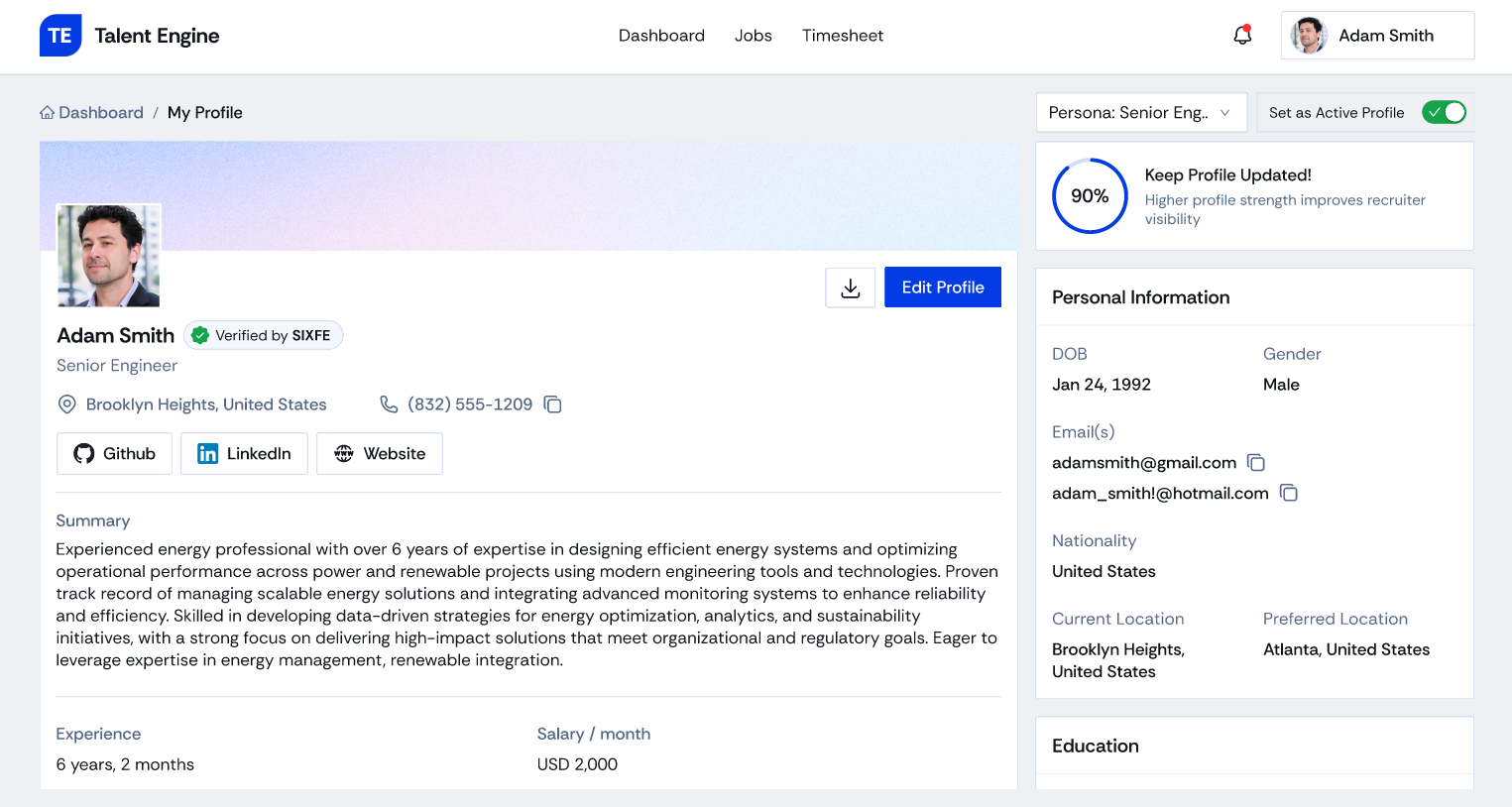This screenshot has width=1512, height=807.
Task: Click the Personal Information heading
Action: click(1141, 297)
